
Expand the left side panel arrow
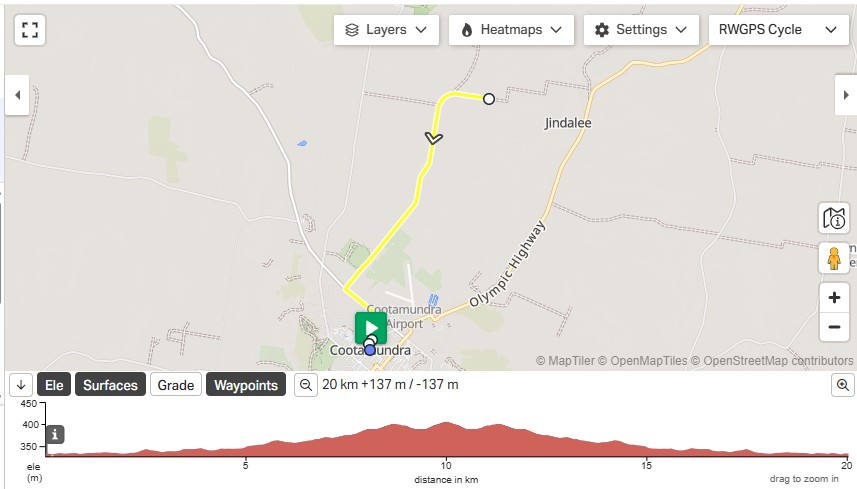click(17, 95)
